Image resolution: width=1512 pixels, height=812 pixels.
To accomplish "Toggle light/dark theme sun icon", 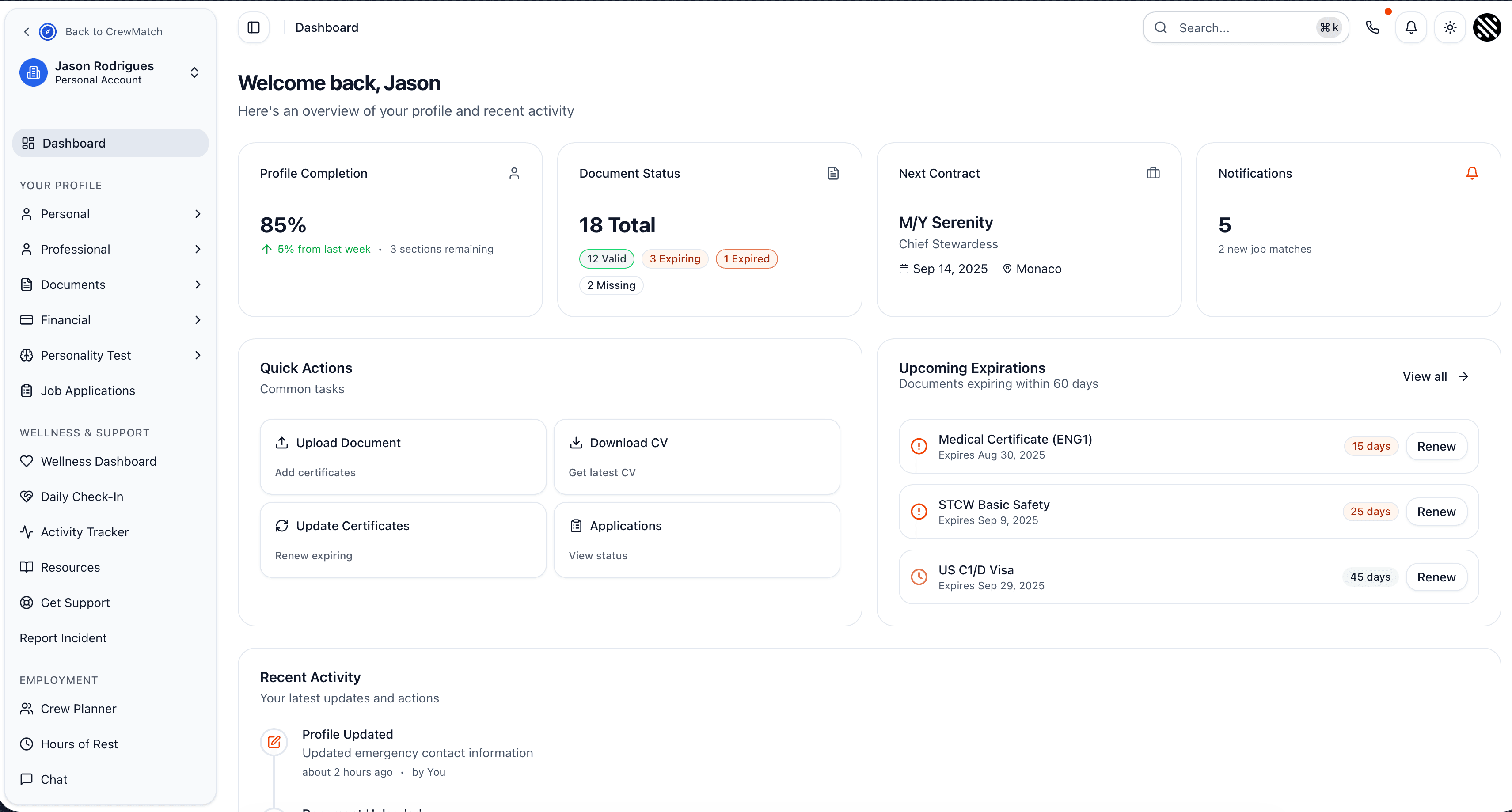I will pyautogui.click(x=1450, y=27).
